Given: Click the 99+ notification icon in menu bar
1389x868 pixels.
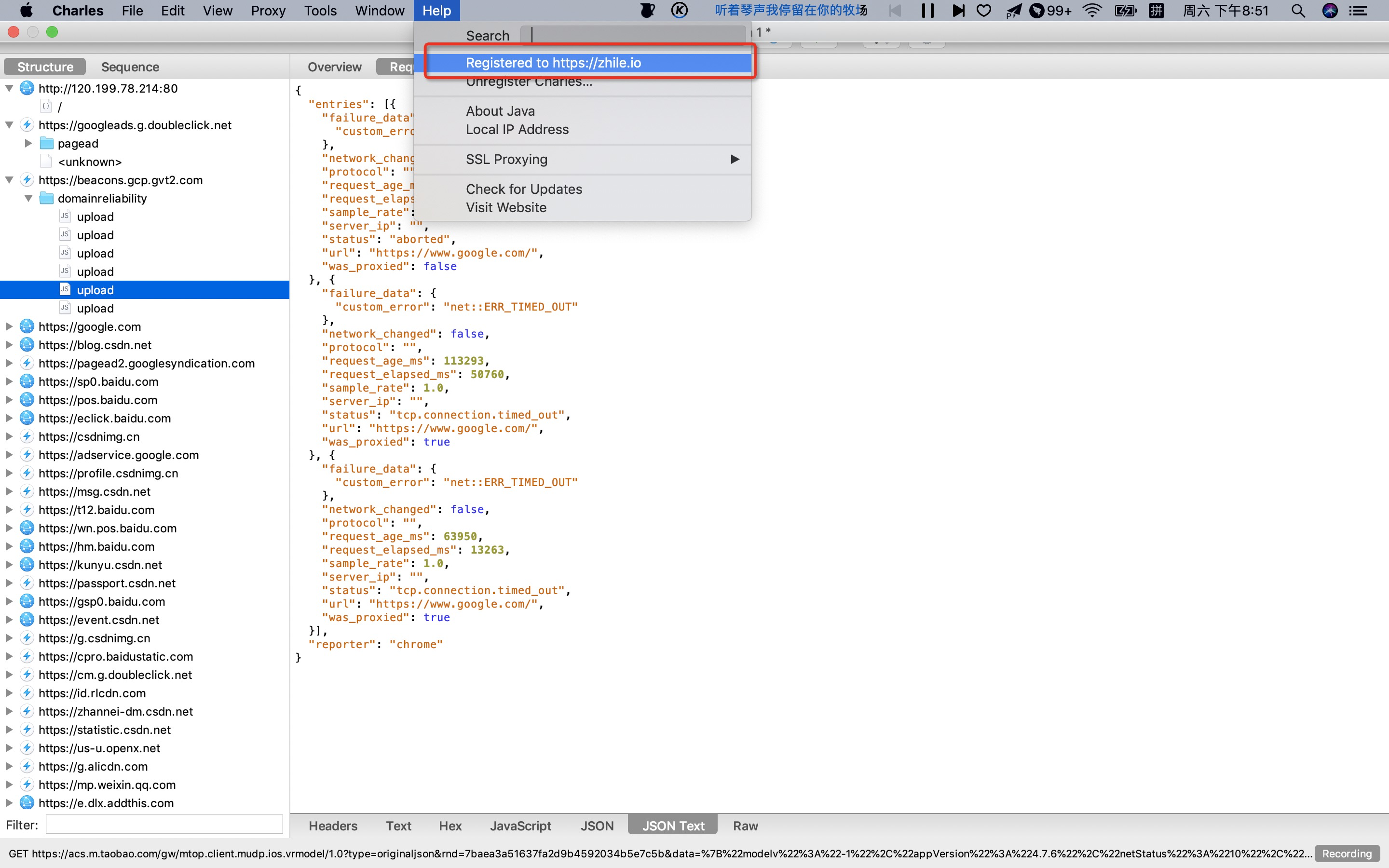Looking at the screenshot, I should [x=1050, y=10].
